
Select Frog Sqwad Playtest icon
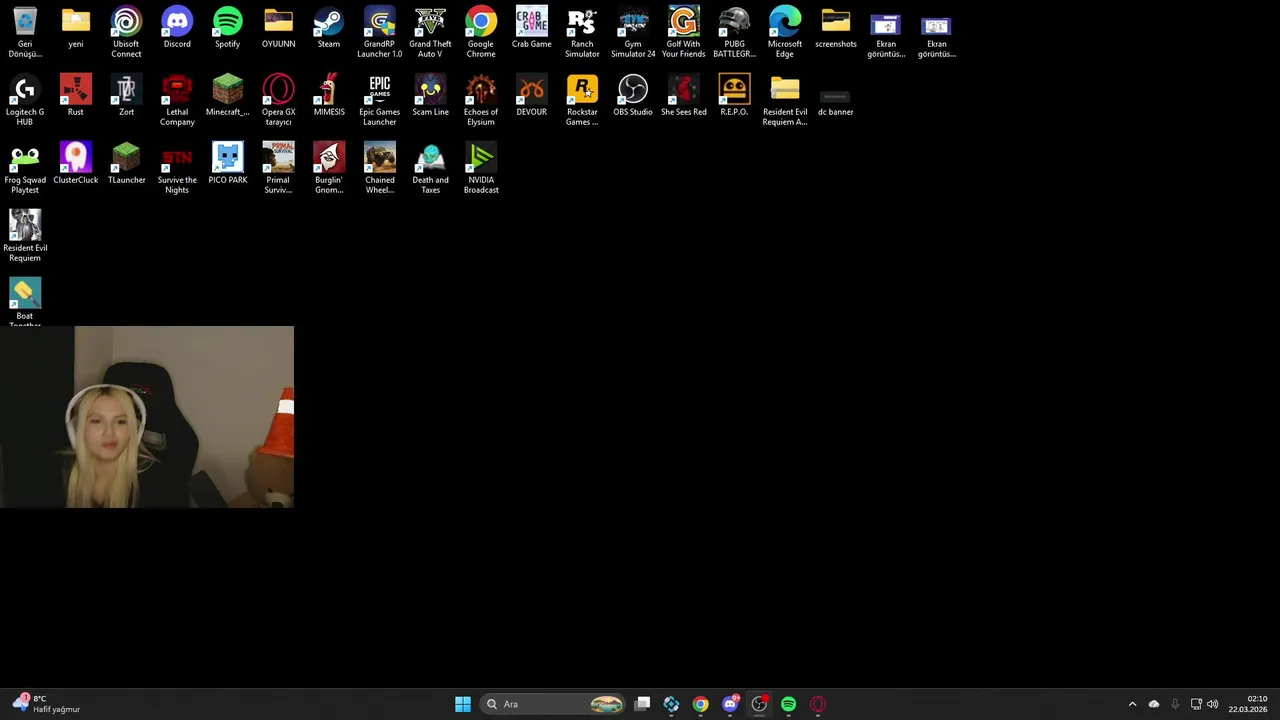pos(25,169)
